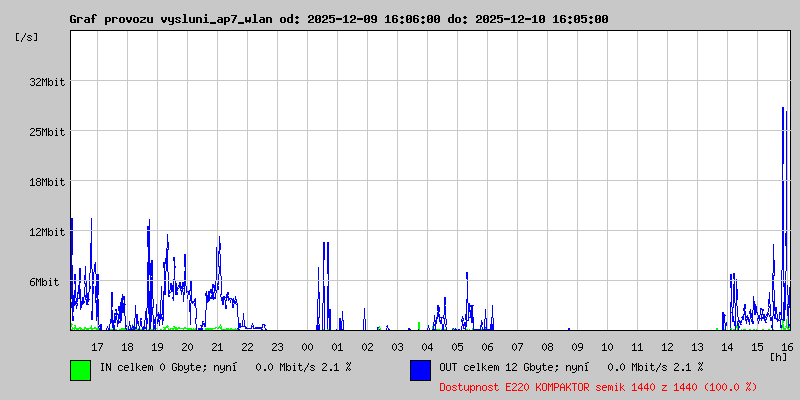
Task: Click the hour 21 x-axis label
Action: [217, 347]
